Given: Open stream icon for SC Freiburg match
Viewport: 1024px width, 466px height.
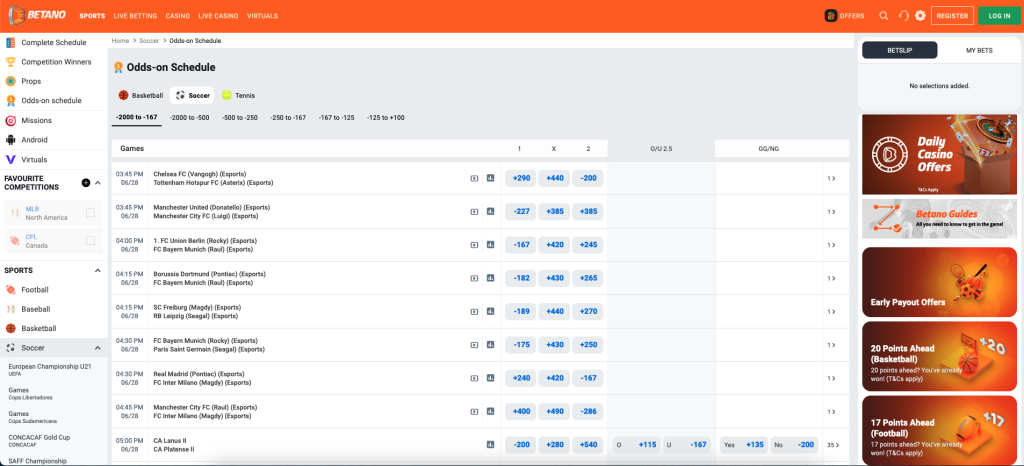Looking at the screenshot, I should tap(475, 311).
